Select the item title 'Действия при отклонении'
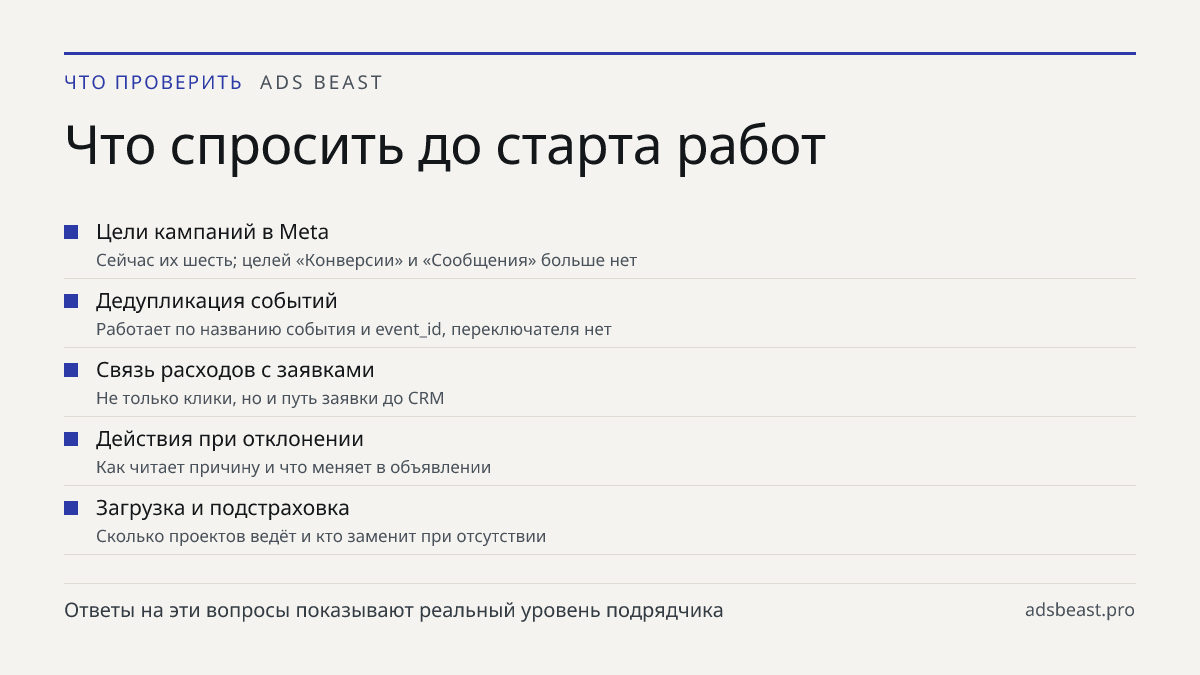This screenshot has width=1200, height=675. tap(230, 439)
